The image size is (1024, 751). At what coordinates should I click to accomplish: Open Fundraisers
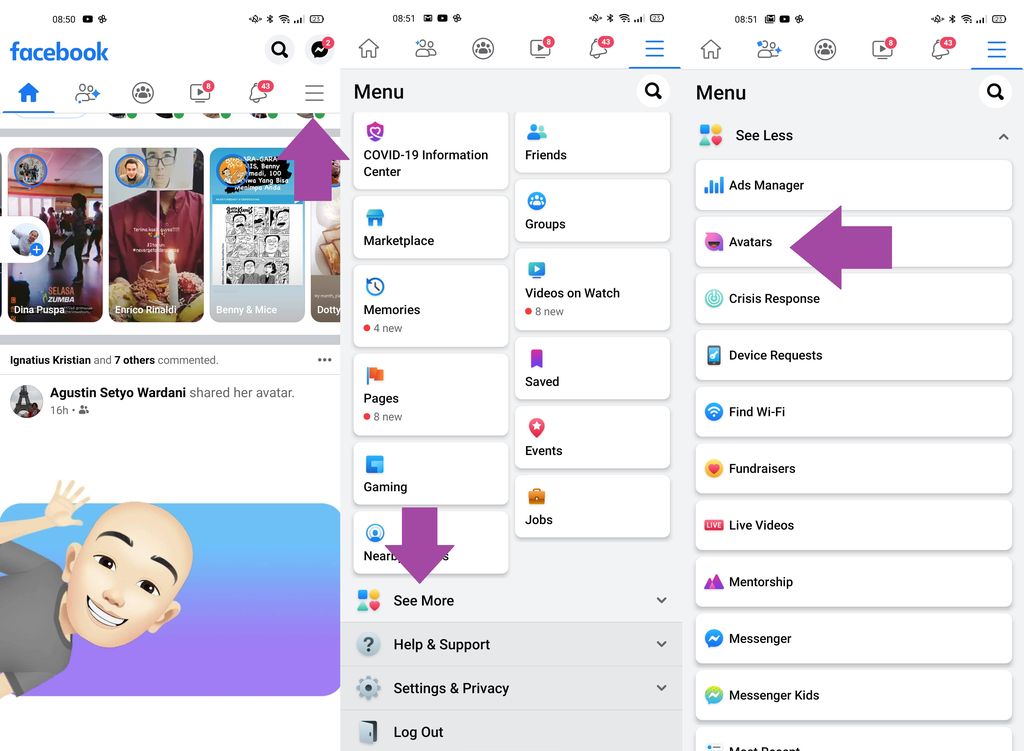tap(854, 468)
